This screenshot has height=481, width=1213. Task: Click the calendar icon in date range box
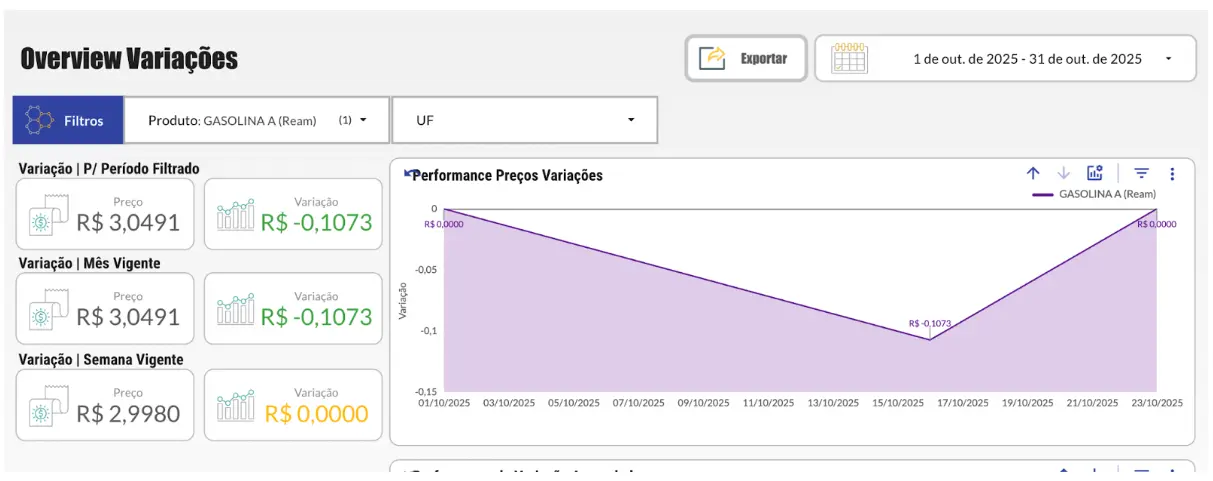point(849,58)
